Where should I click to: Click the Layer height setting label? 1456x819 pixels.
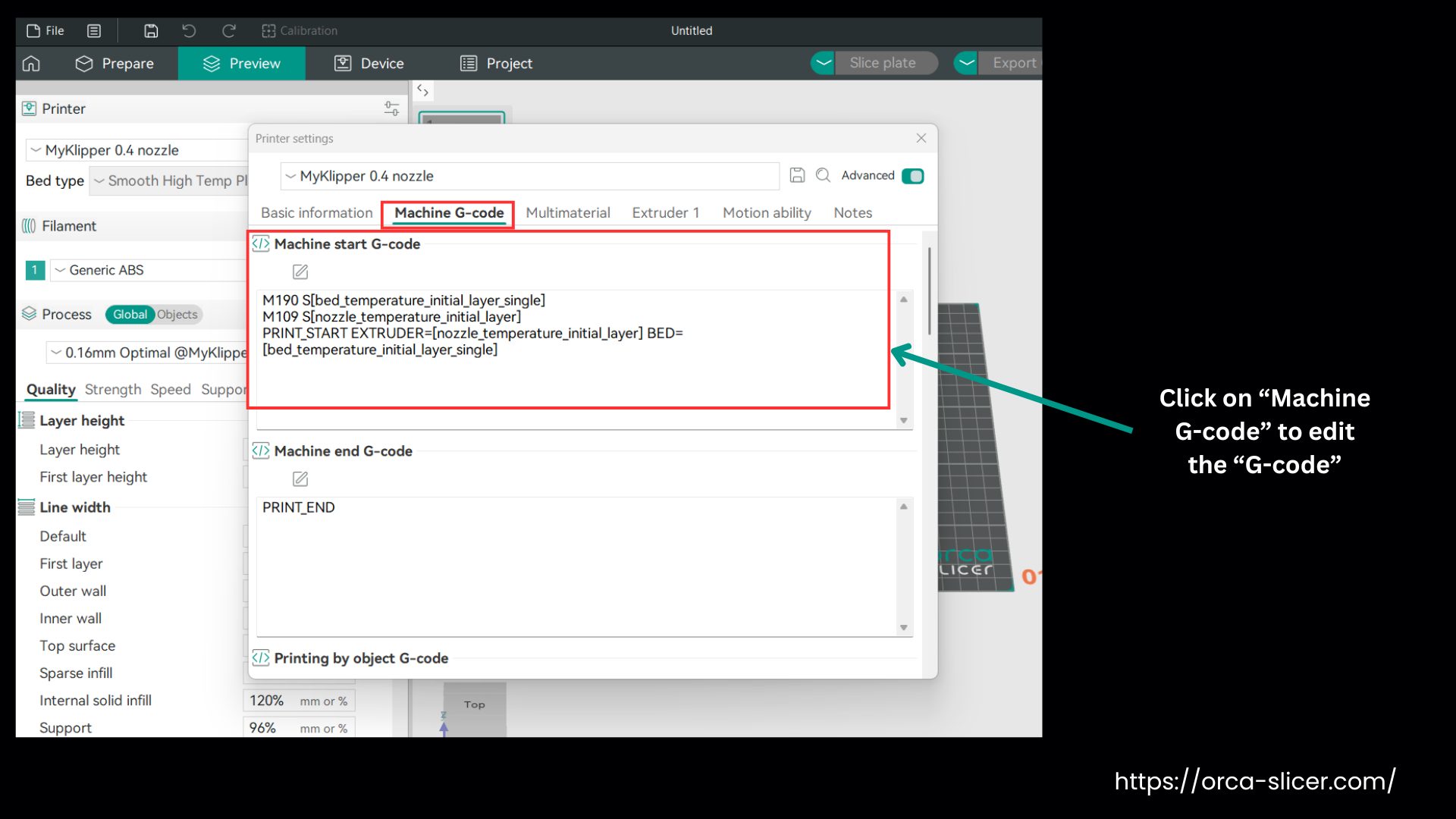(x=80, y=450)
